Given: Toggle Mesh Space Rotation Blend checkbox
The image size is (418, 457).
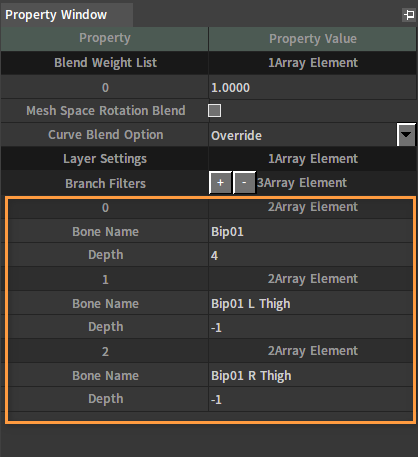Looking at the screenshot, I should click(x=214, y=111).
